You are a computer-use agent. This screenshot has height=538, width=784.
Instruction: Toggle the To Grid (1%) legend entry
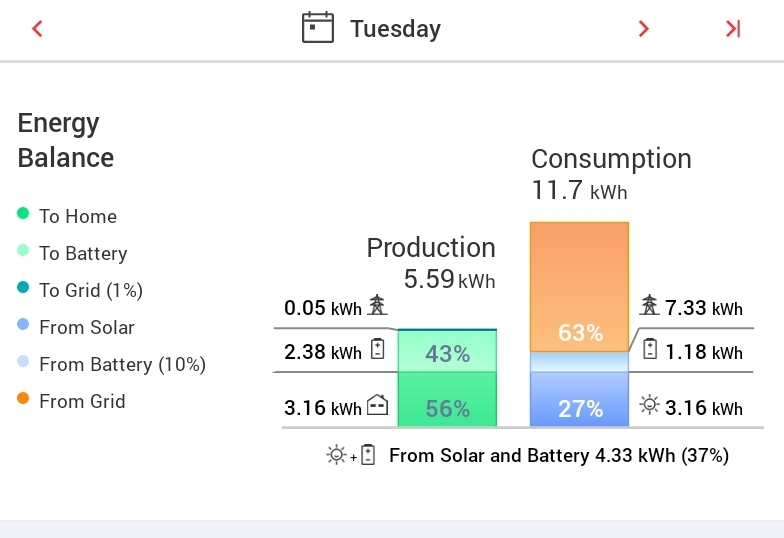click(x=90, y=290)
